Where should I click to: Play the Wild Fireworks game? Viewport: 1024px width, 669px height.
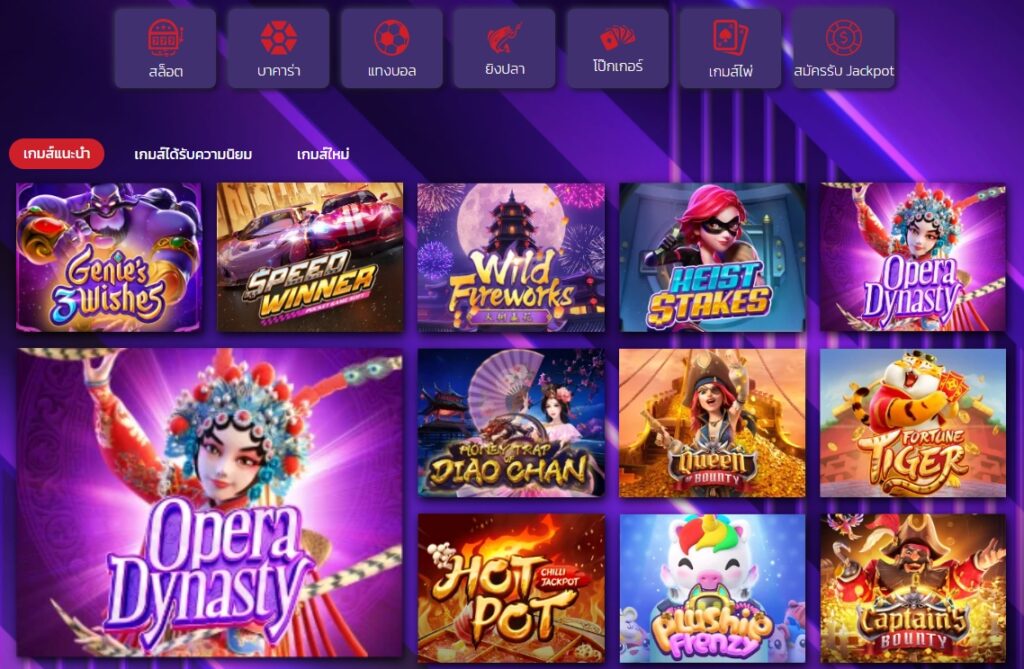pyautogui.click(x=511, y=257)
